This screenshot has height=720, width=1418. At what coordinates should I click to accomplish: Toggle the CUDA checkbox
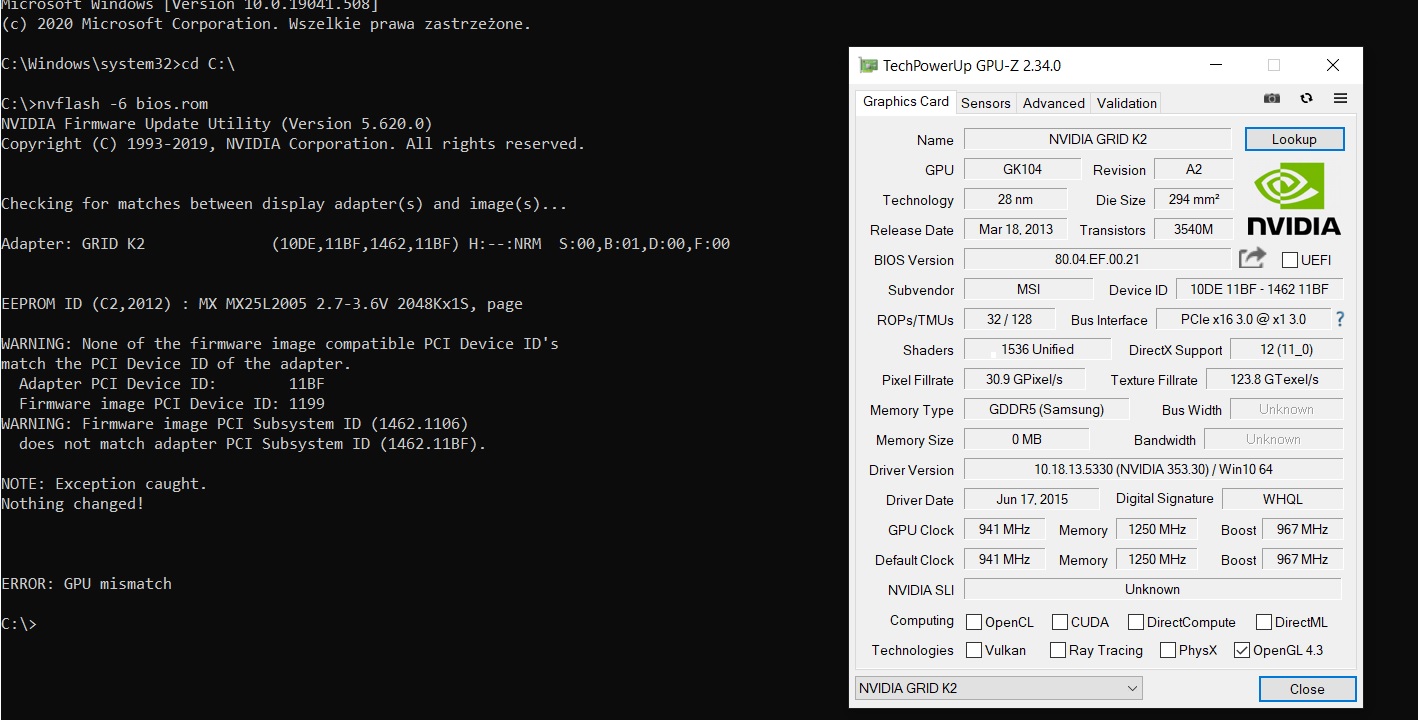point(1060,622)
